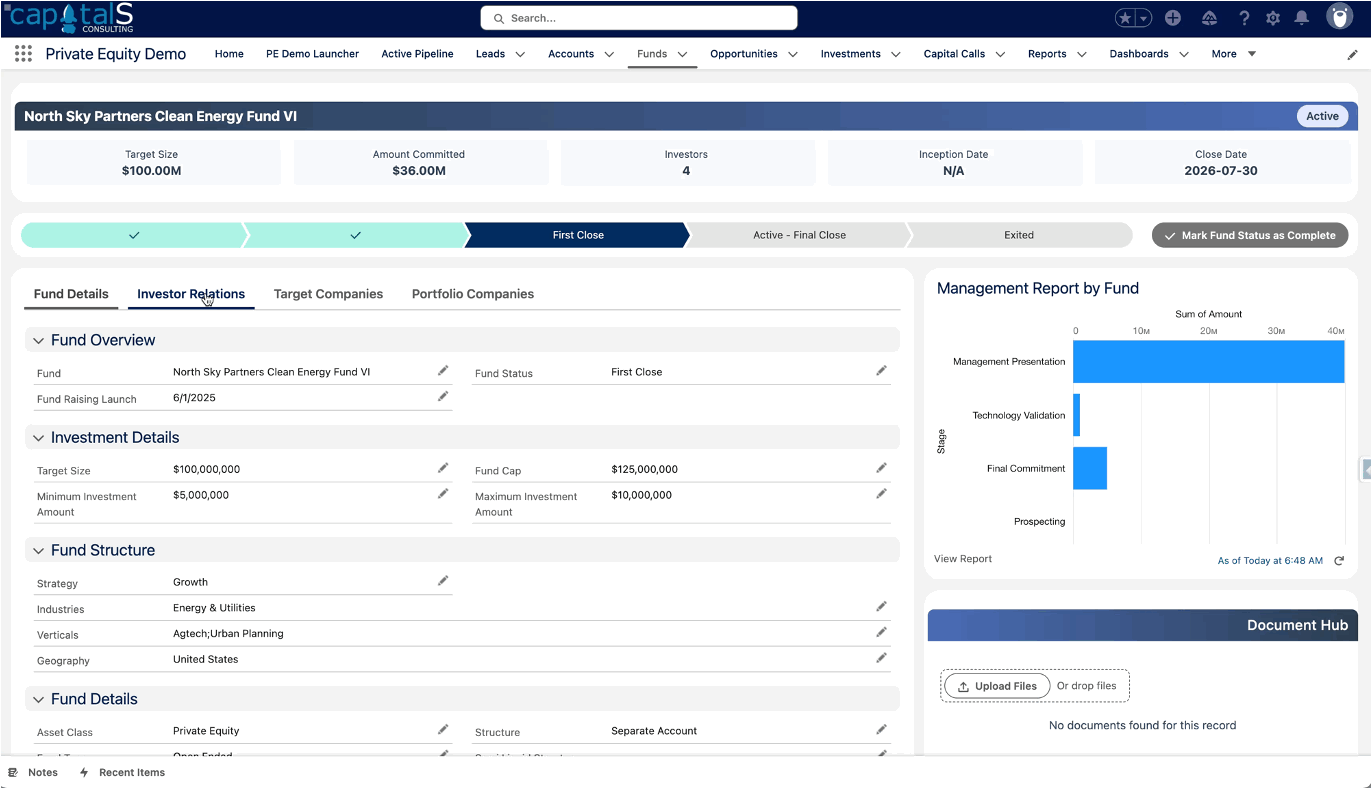
Task: Click the "As of Today at 6:48 AM" text
Action: [x=1270, y=561]
